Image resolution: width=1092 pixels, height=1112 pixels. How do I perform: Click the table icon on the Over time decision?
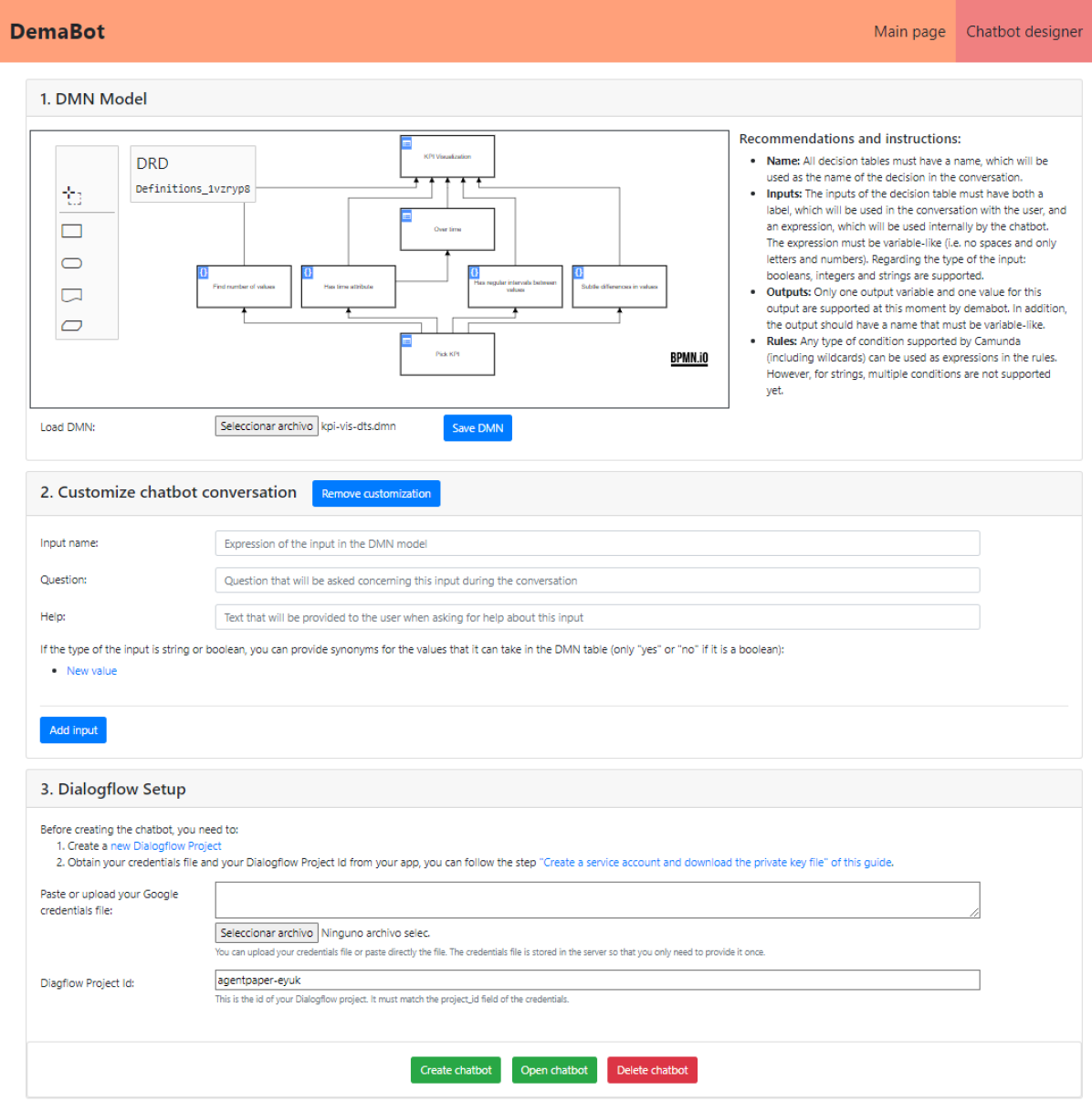point(406,214)
